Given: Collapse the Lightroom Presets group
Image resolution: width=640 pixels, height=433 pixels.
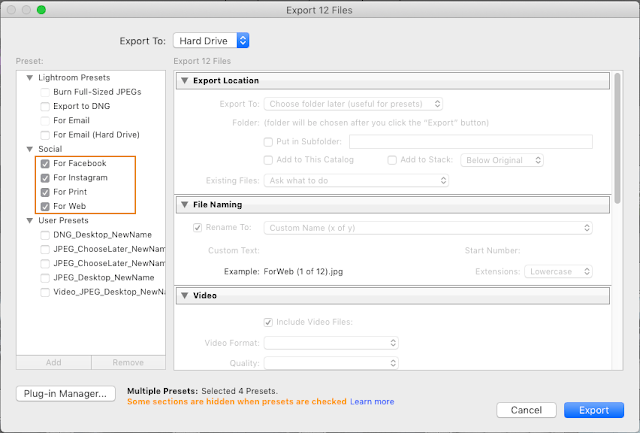Looking at the screenshot, I should (29, 77).
